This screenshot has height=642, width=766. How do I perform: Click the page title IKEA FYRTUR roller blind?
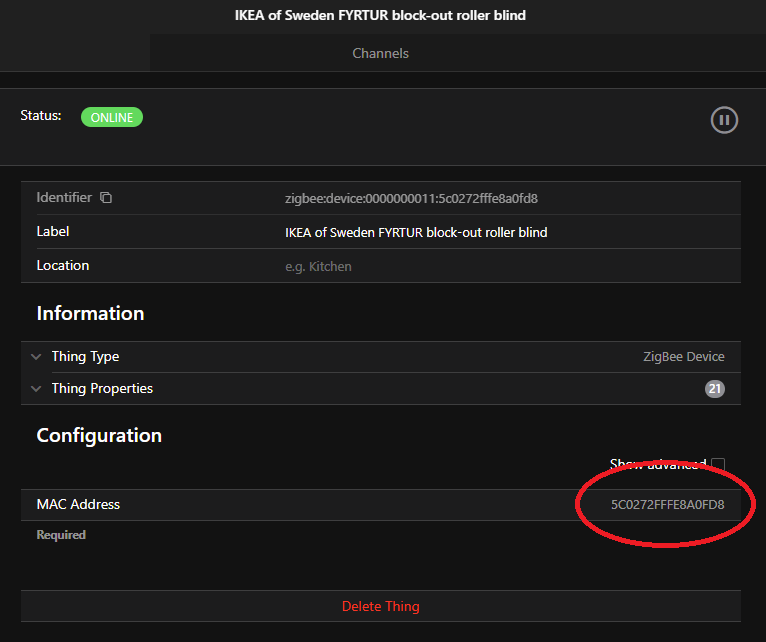click(380, 15)
